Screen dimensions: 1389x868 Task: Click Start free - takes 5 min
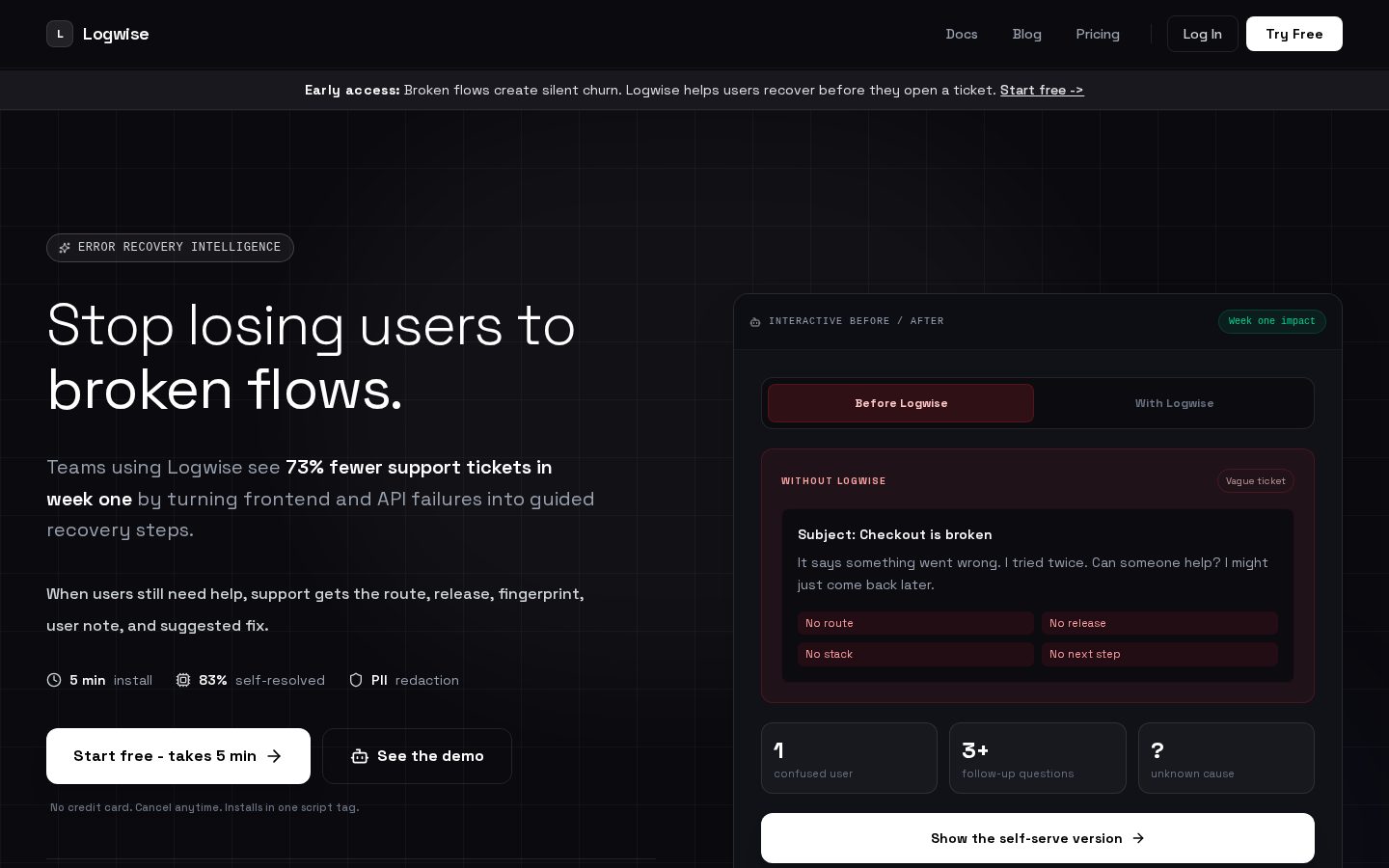point(178,756)
